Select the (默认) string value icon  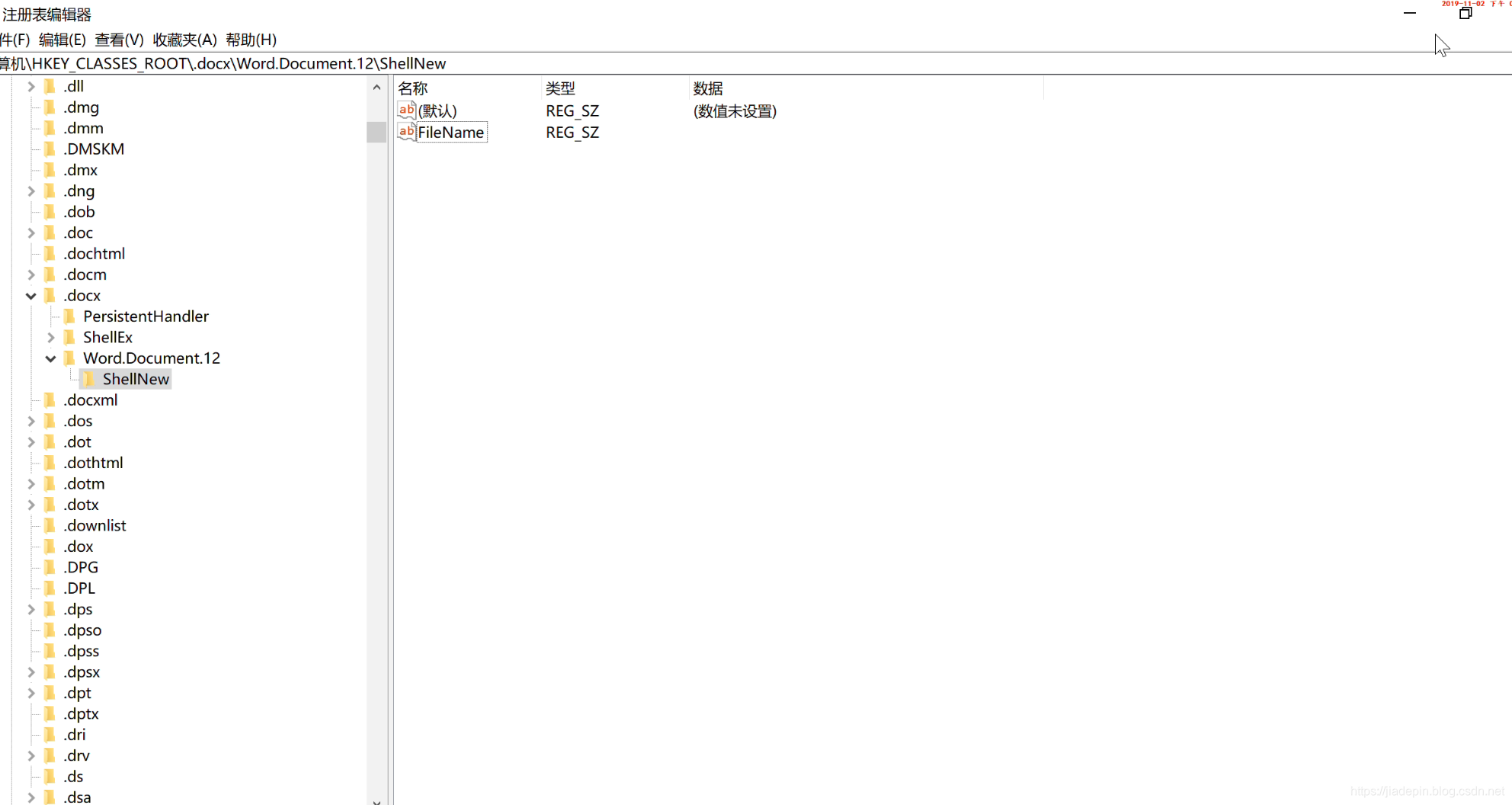point(407,111)
